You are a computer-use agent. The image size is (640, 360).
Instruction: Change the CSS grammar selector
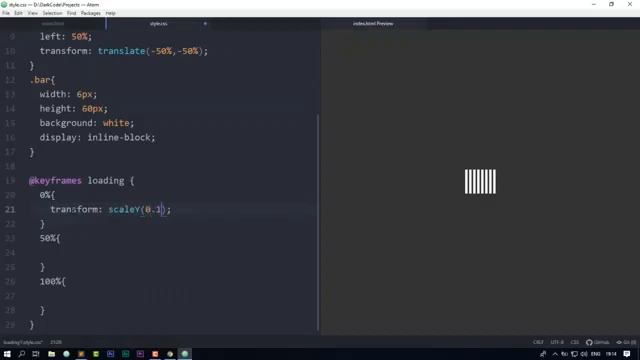(x=575, y=342)
